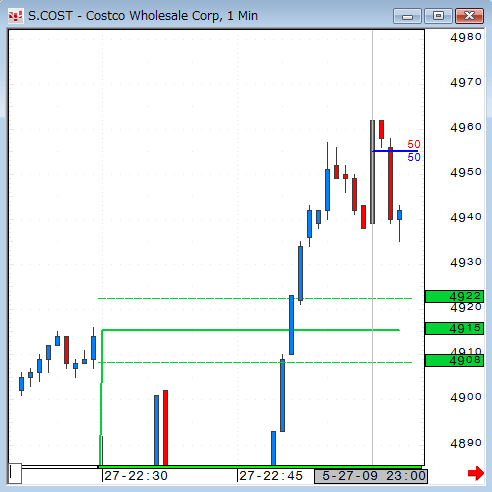The image size is (492, 492).
Task: Click the green 4908 price marker
Action: [x=454, y=360]
